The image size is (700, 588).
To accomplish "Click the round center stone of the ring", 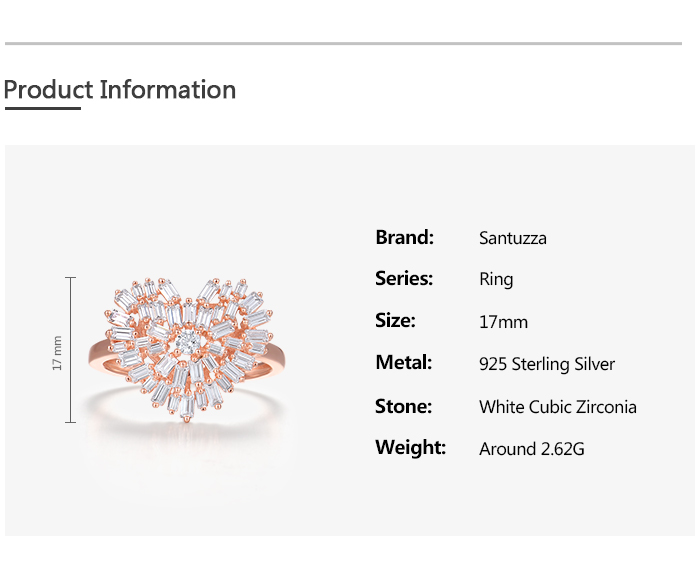I will (184, 343).
